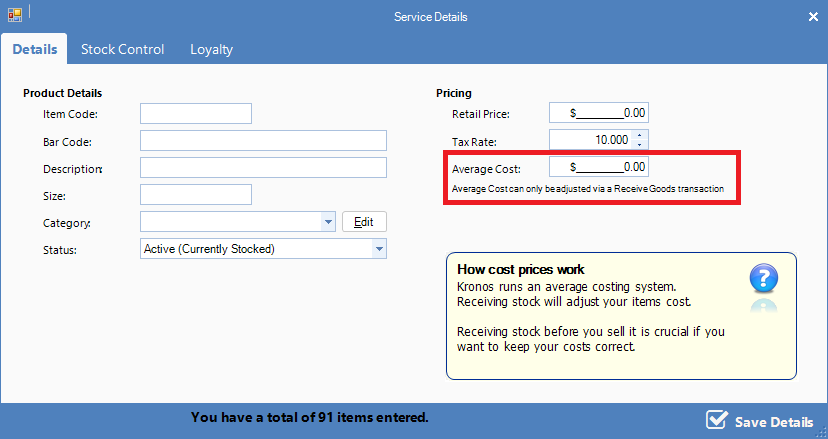Click the app icon in title bar

pyautogui.click(x=14, y=16)
